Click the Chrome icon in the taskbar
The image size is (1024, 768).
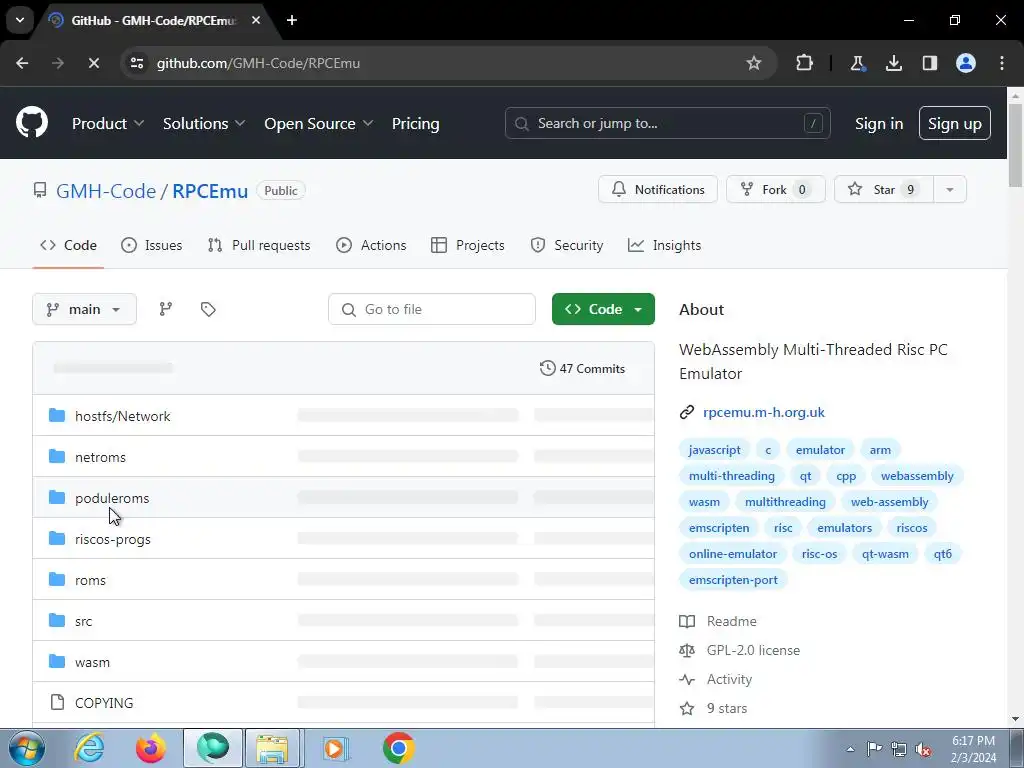398,748
